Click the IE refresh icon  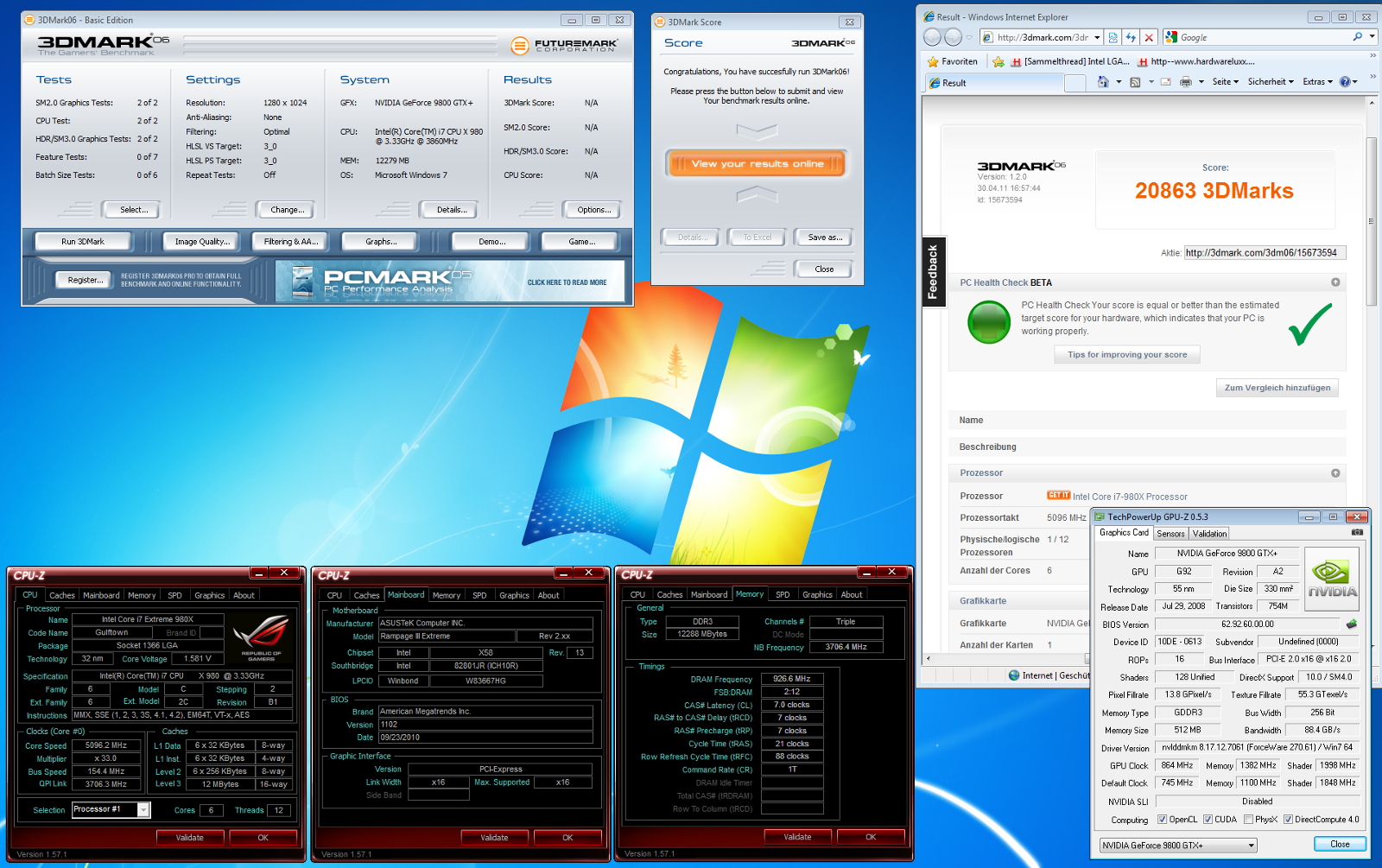1131,37
